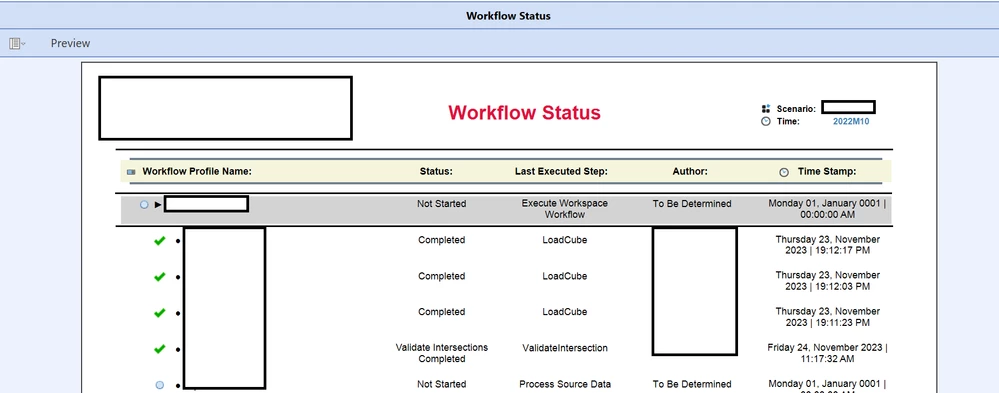Click timestamp ending 19:11:23 PM
Viewport: 999px width, 393px height.
click(827, 317)
